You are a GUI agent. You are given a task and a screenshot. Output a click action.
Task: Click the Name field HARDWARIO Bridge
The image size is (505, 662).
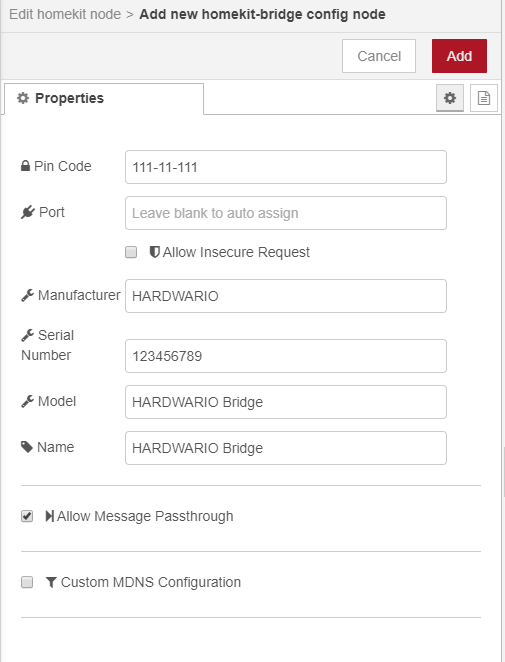pyautogui.click(x=286, y=448)
